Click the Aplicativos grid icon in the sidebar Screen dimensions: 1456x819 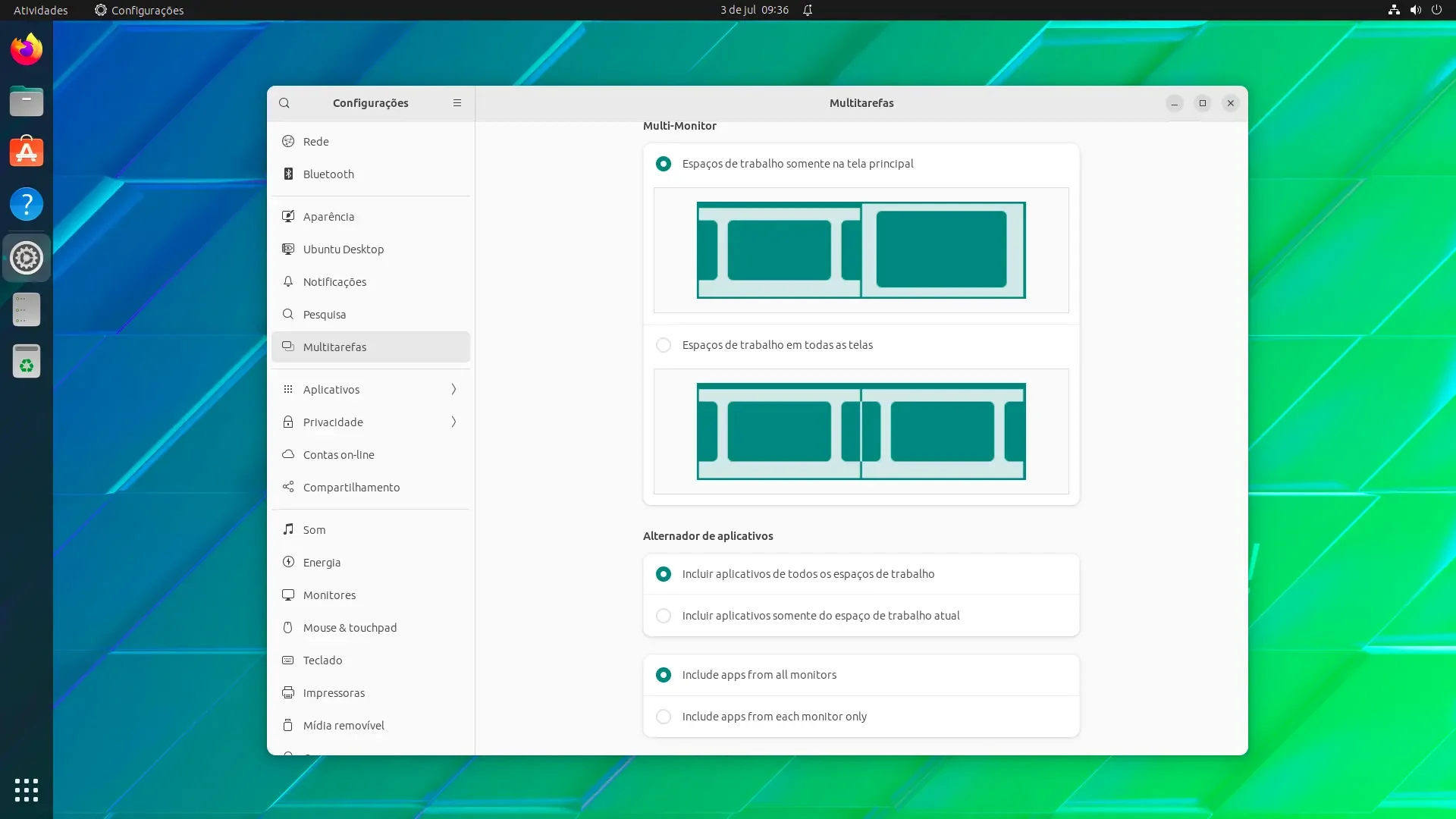pyautogui.click(x=288, y=389)
